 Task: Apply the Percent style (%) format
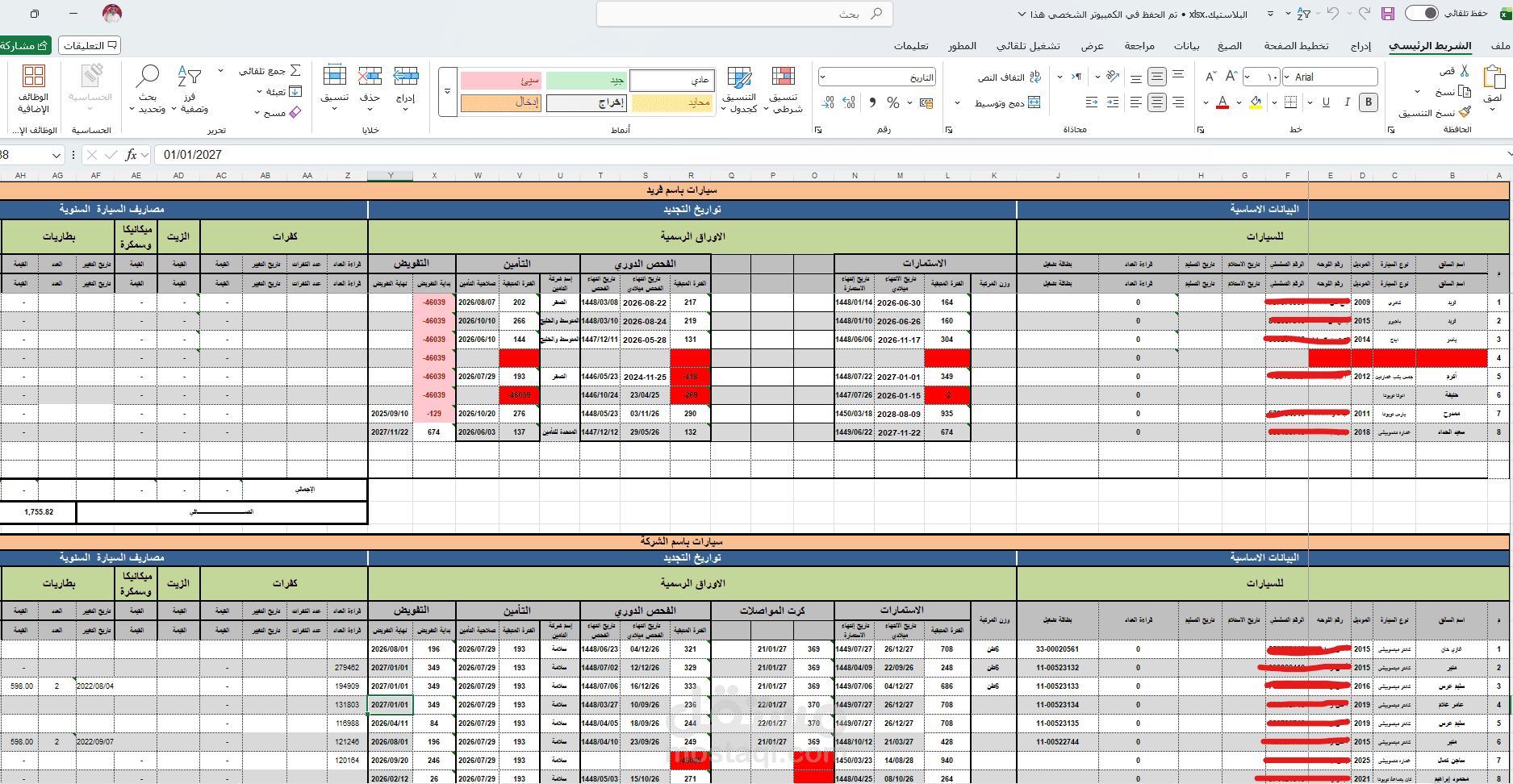pos(892,102)
